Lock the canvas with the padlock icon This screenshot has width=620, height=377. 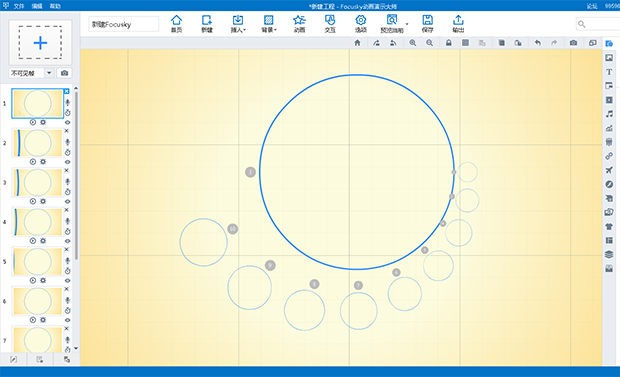point(448,43)
